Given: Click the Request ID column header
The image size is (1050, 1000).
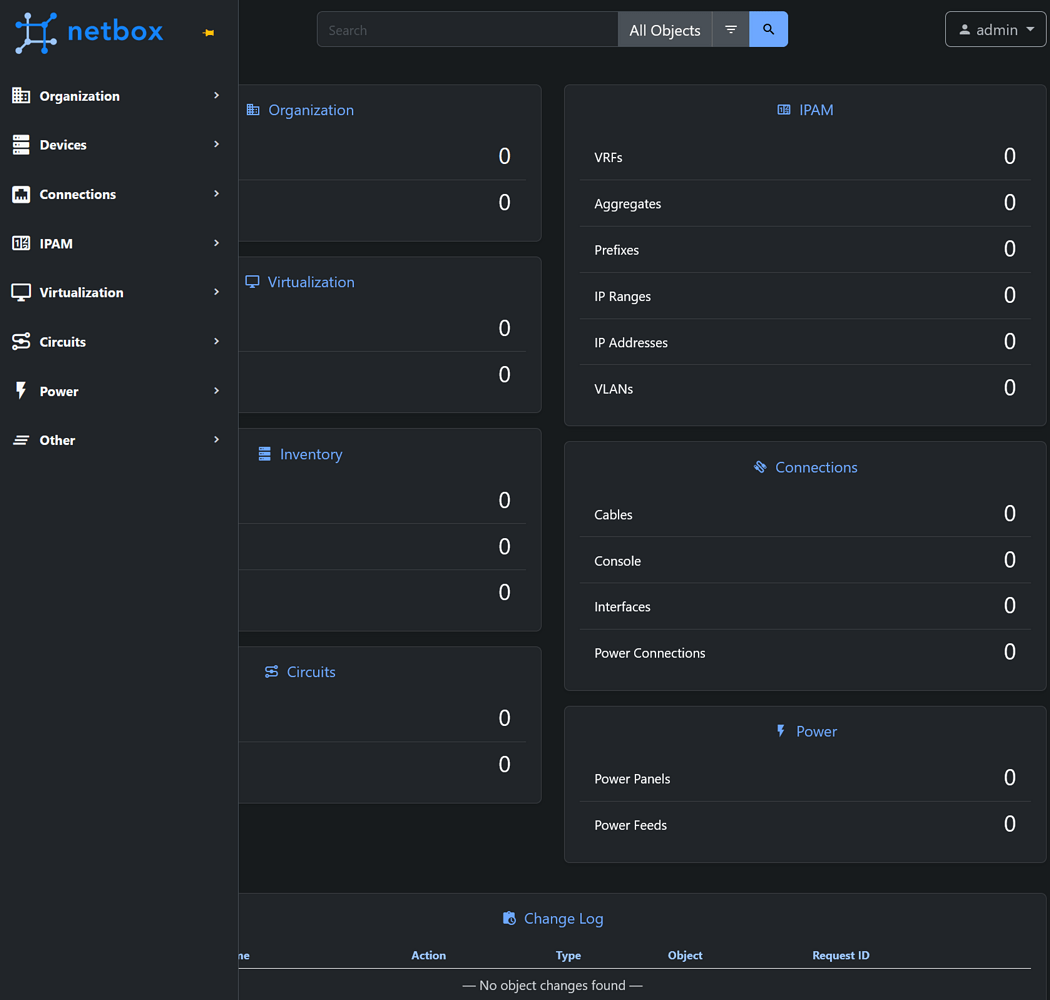Looking at the screenshot, I should click(x=840, y=955).
